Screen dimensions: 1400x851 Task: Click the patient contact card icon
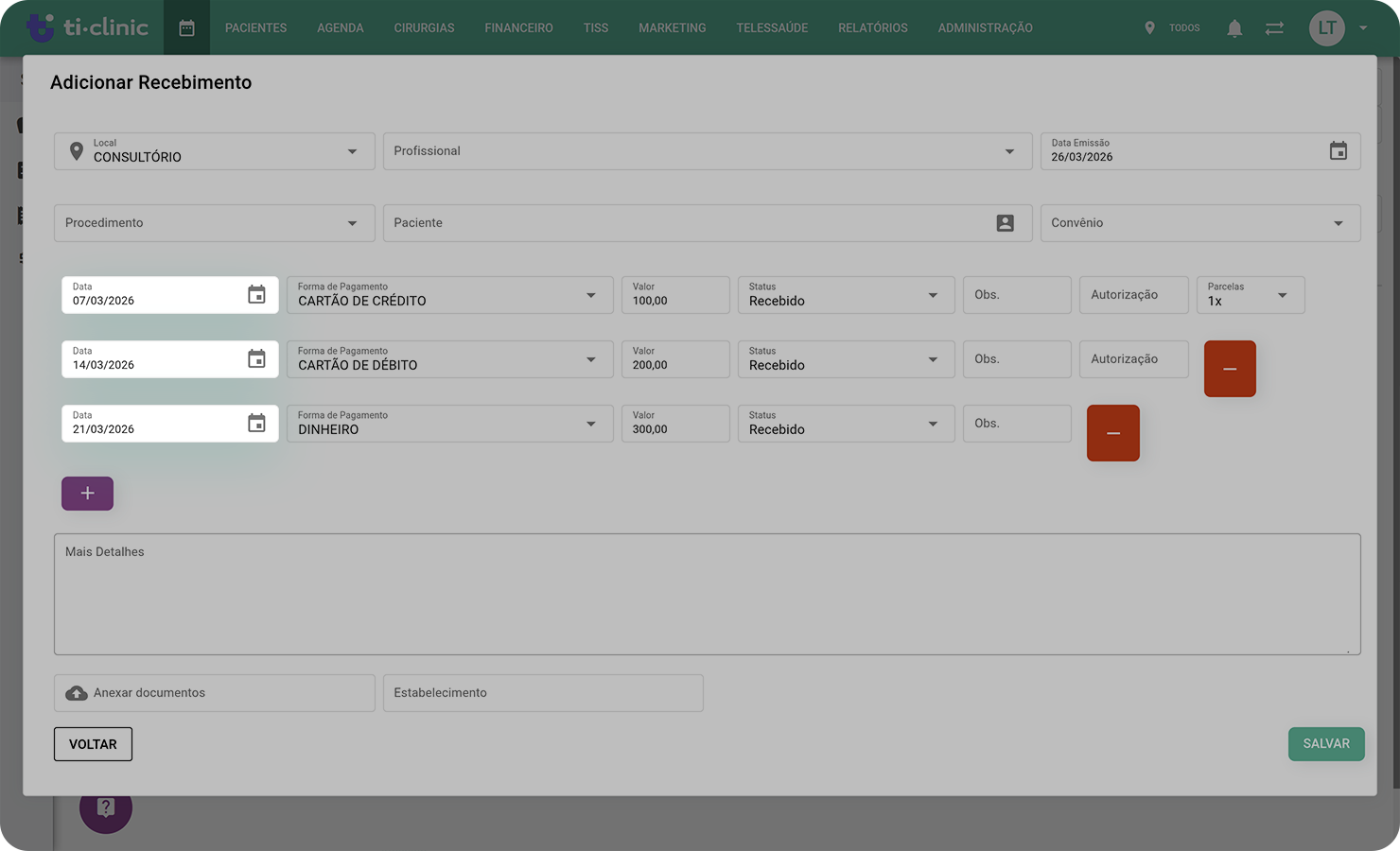point(1005,223)
